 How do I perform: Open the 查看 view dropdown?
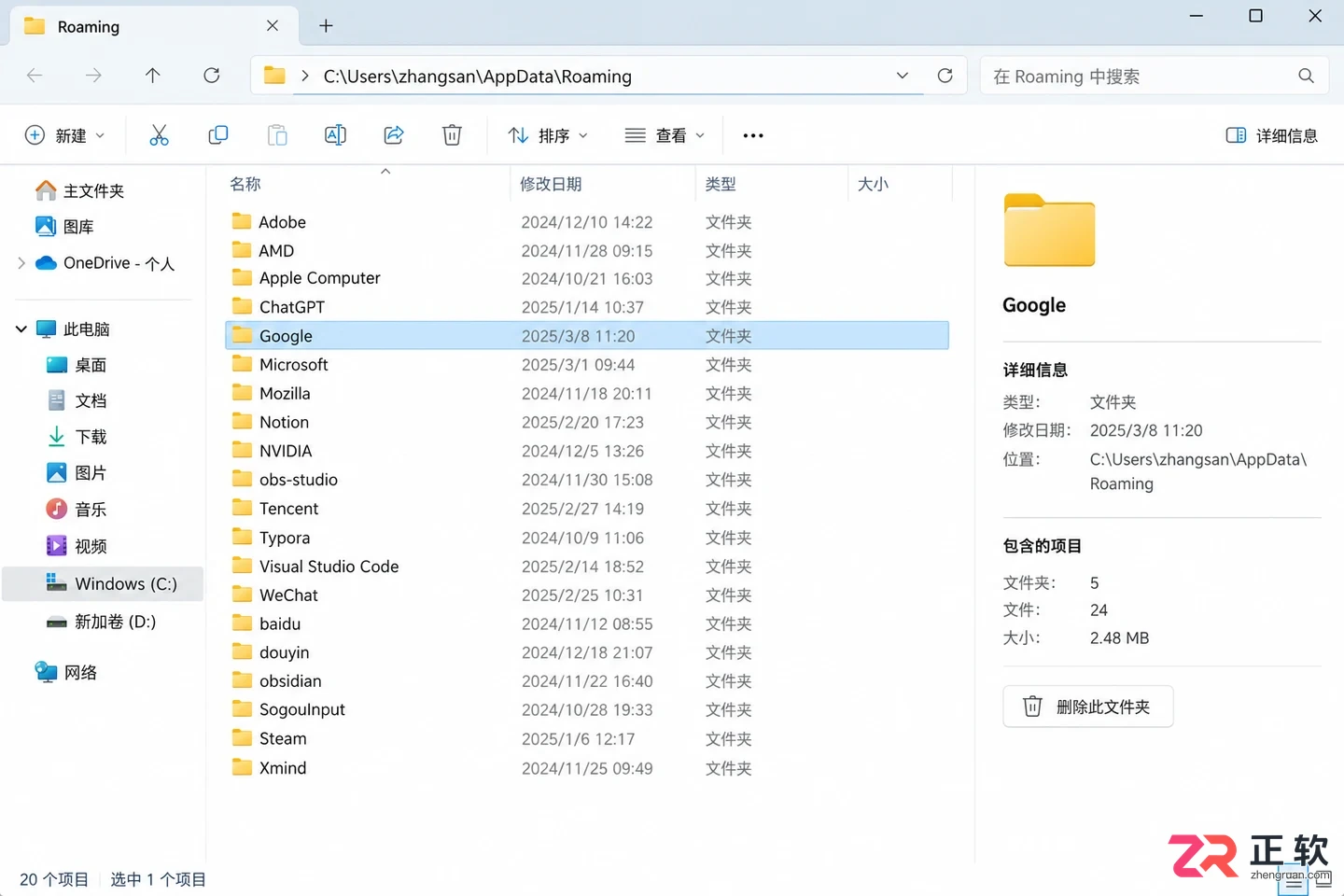(x=665, y=135)
